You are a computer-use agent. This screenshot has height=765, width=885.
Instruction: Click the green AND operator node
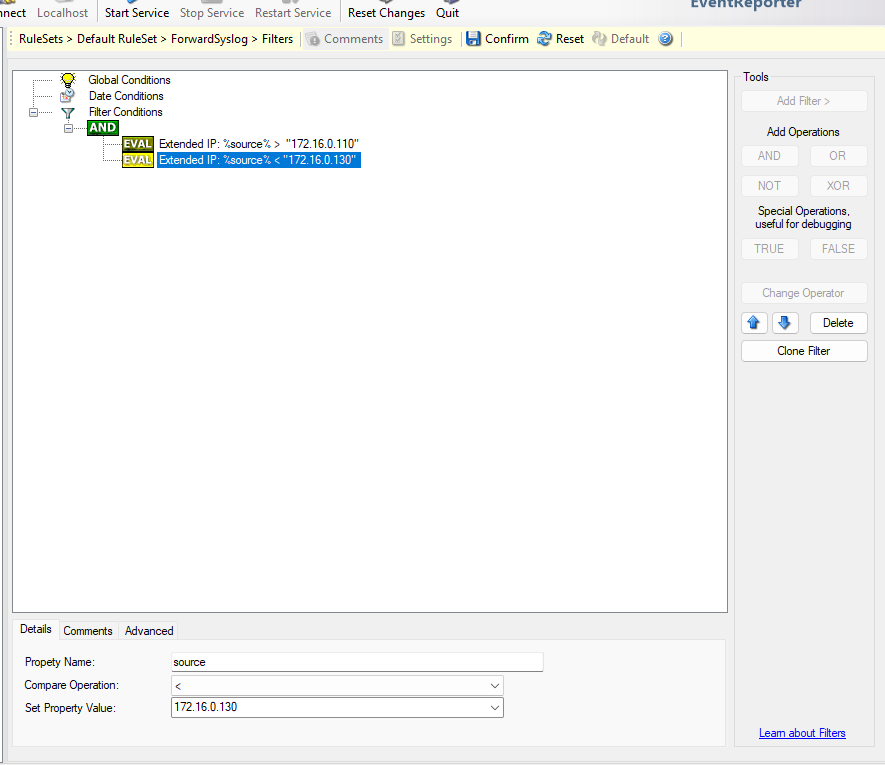[x=103, y=128]
